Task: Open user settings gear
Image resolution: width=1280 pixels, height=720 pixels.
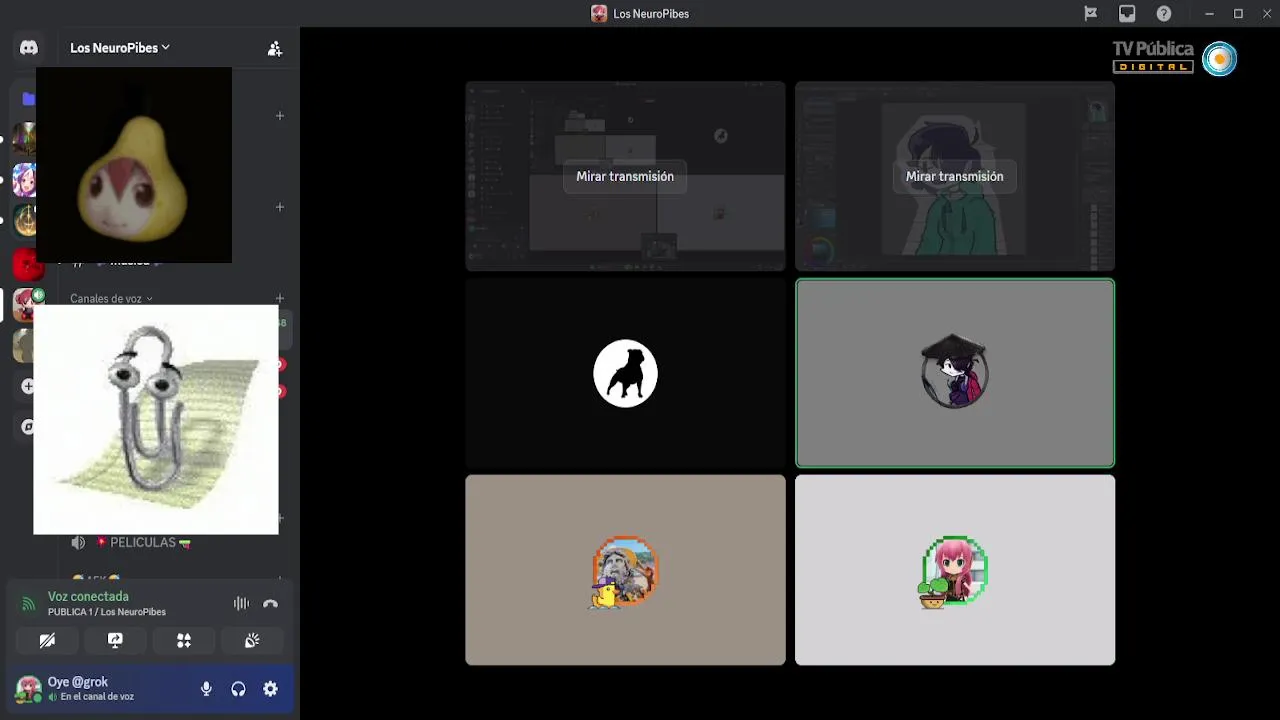Action: (270, 689)
